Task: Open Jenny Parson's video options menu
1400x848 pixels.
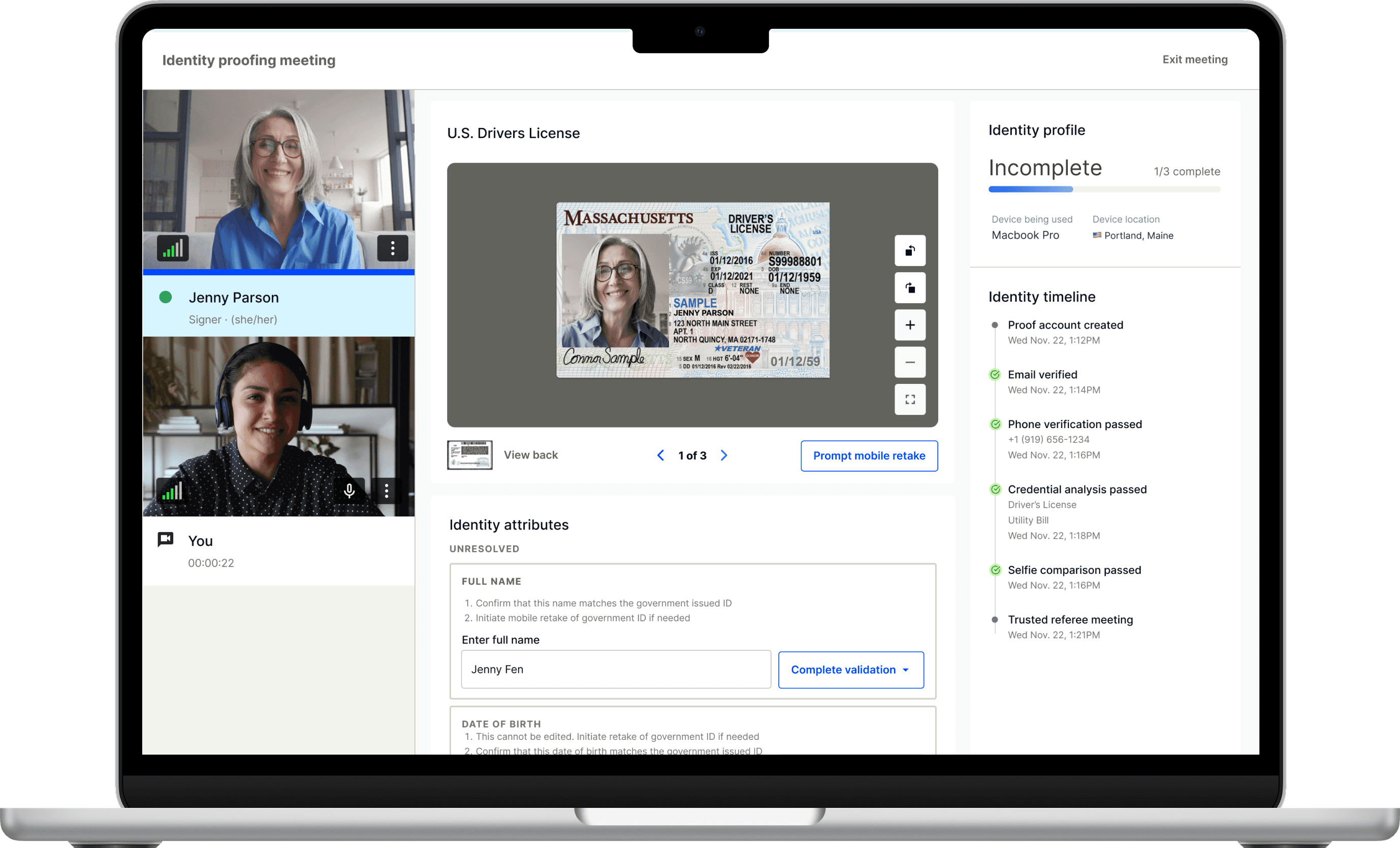Action: click(x=392, y=248)
